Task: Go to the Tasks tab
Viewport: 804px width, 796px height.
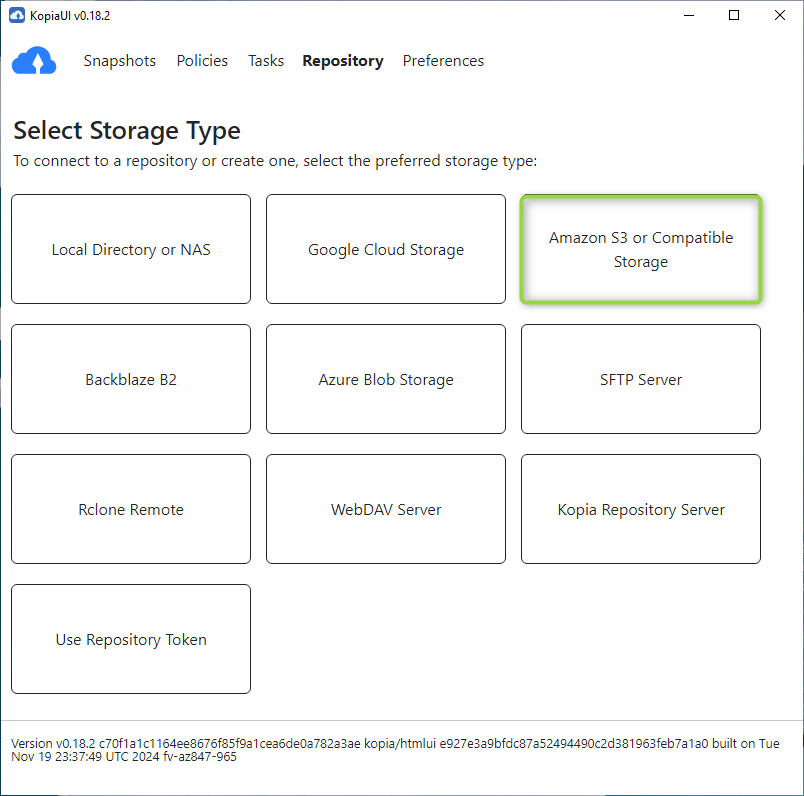Action: tap(266, 61)
